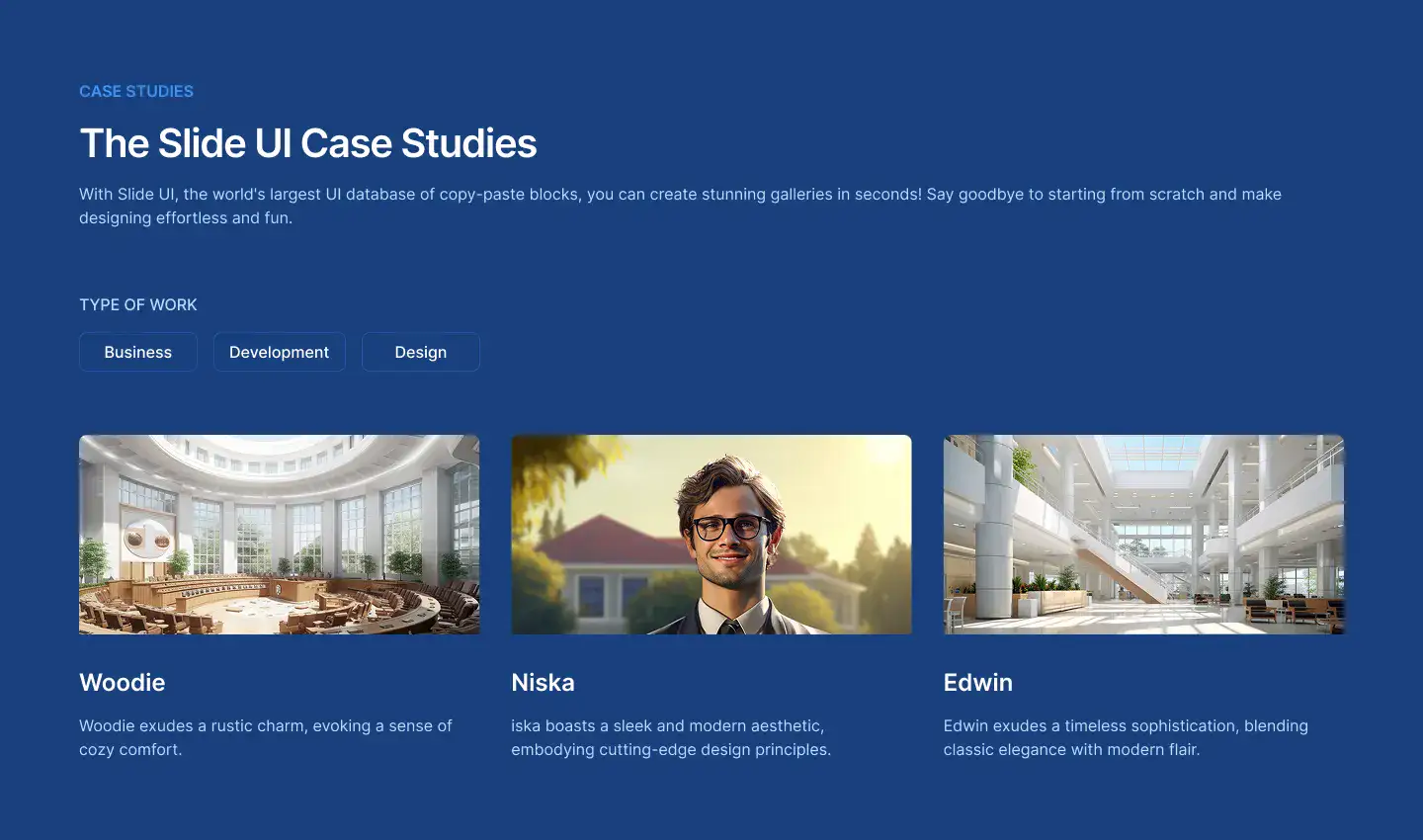Open the Niska portrait thumbnail
The image size is (1423, 840).
click(711, 535)
